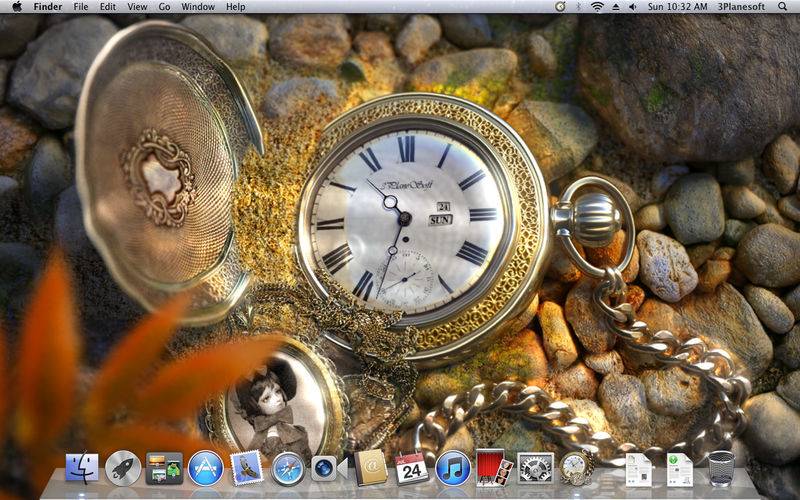Open Mail stamp icon in dock
800x500 pixels.
(246, 468)
